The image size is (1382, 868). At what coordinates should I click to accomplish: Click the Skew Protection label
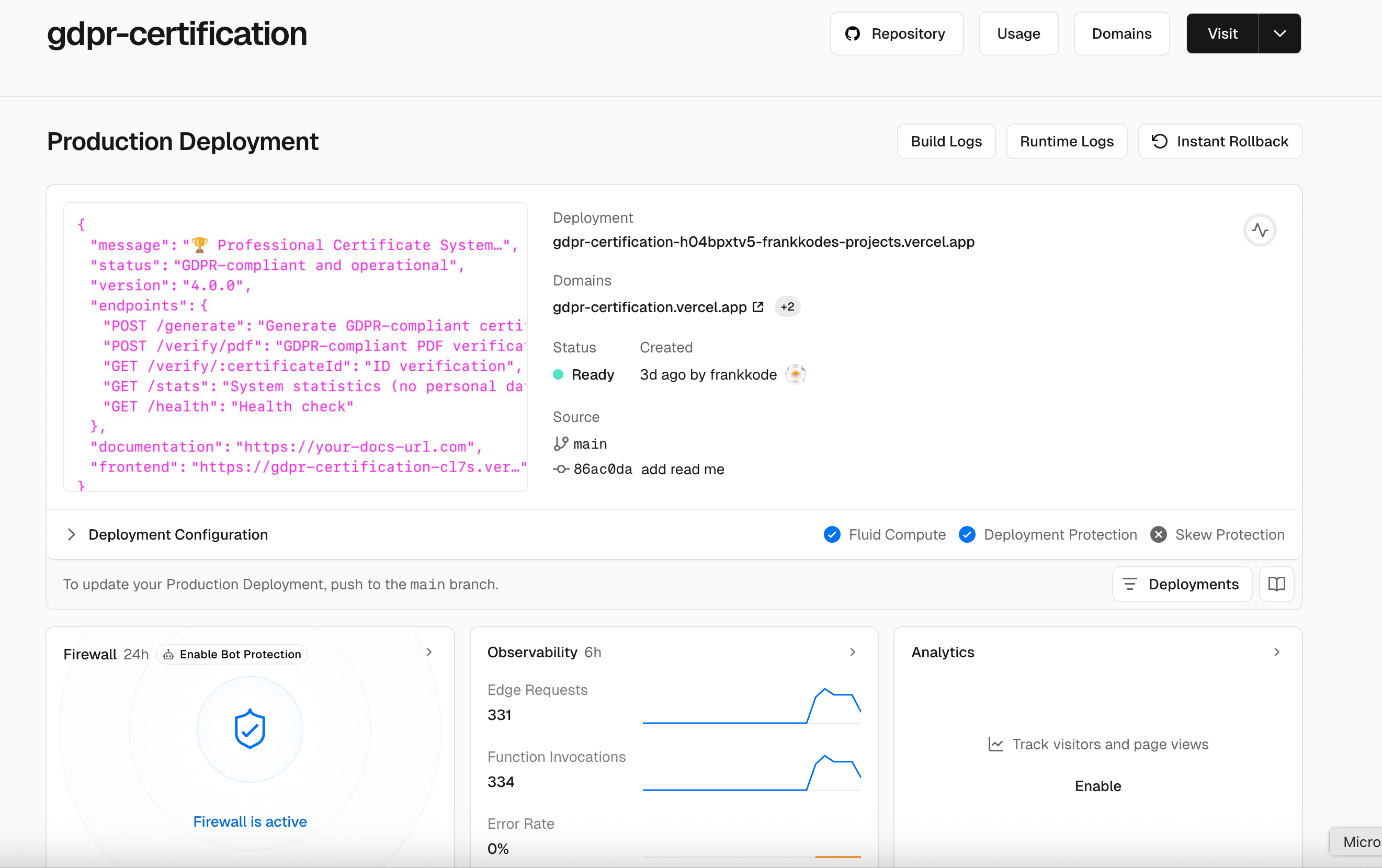[1229, 534]
